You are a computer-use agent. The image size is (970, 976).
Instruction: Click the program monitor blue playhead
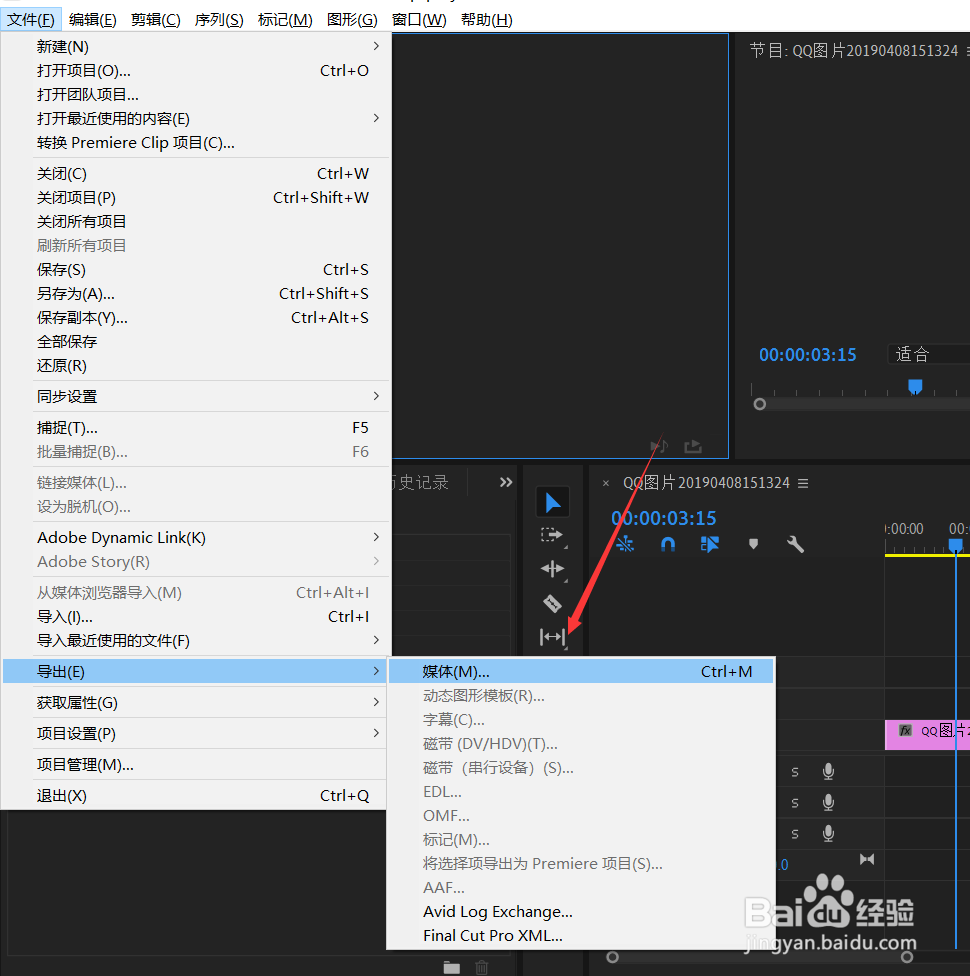point(915,387)
